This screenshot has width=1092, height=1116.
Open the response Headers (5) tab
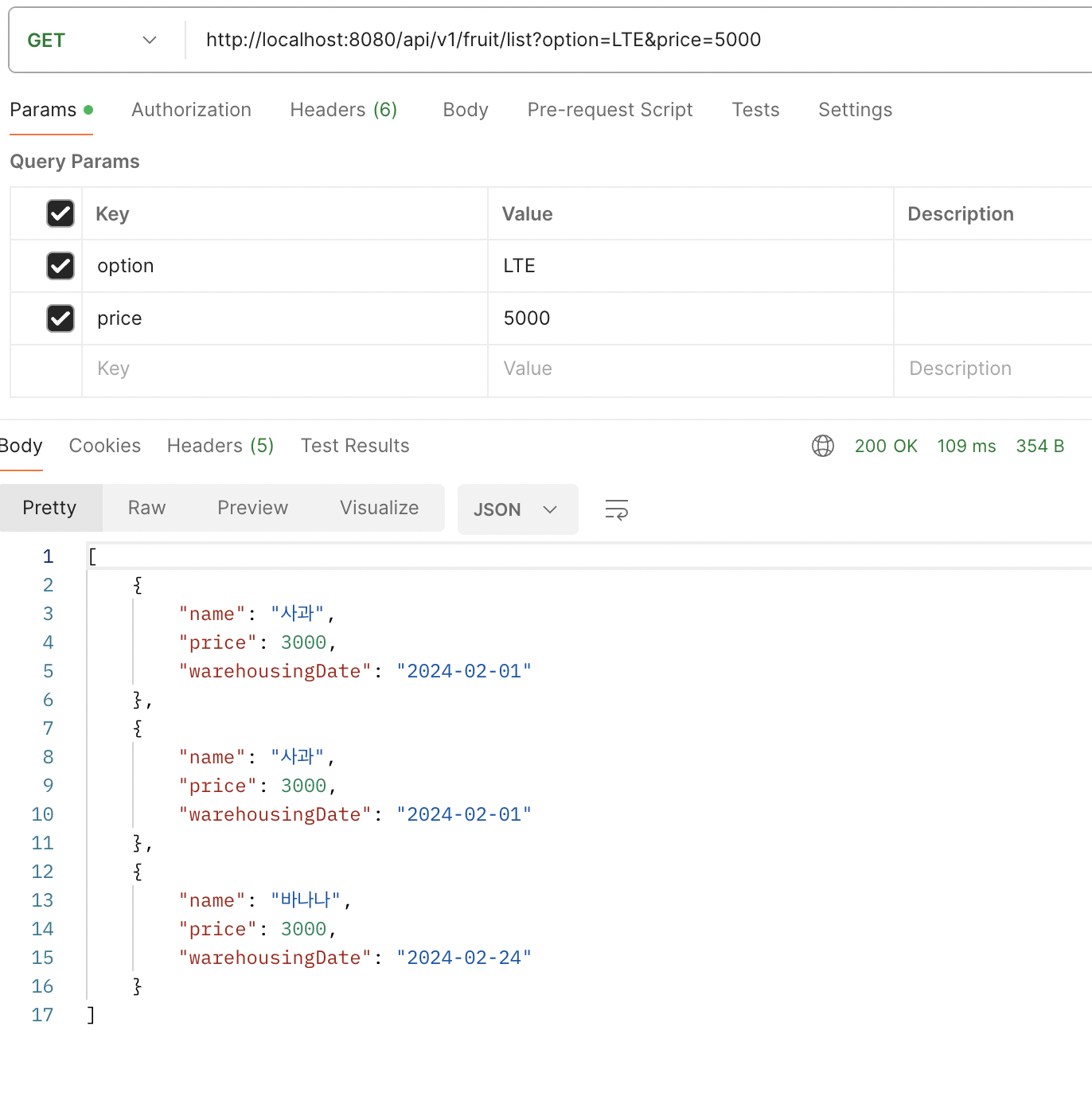tap(220, 446)
